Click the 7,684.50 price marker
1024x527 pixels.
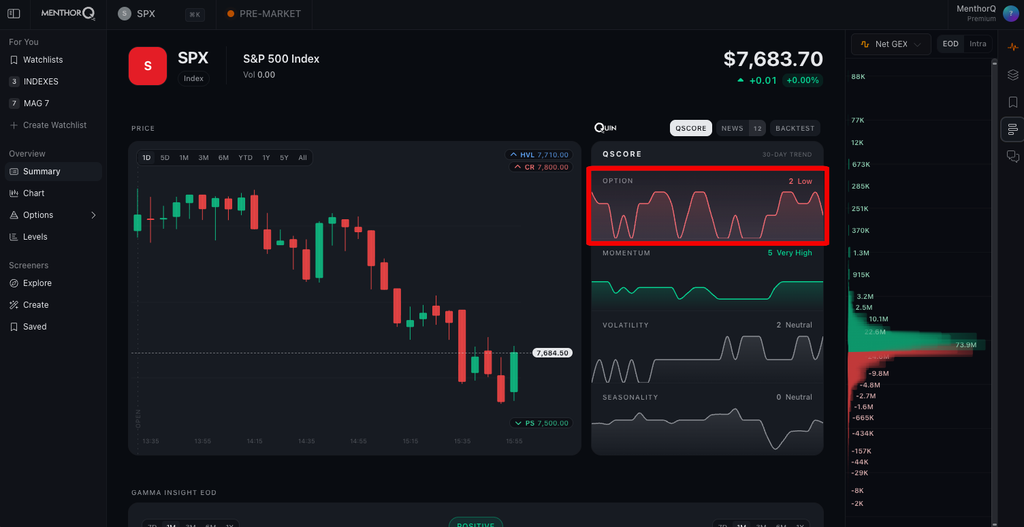552,353
